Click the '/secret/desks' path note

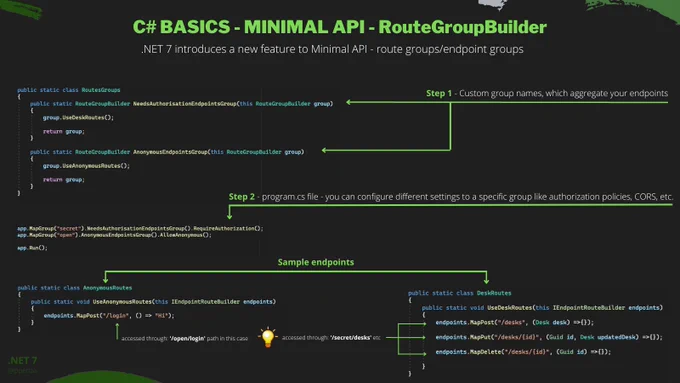[x=331, y=337]
